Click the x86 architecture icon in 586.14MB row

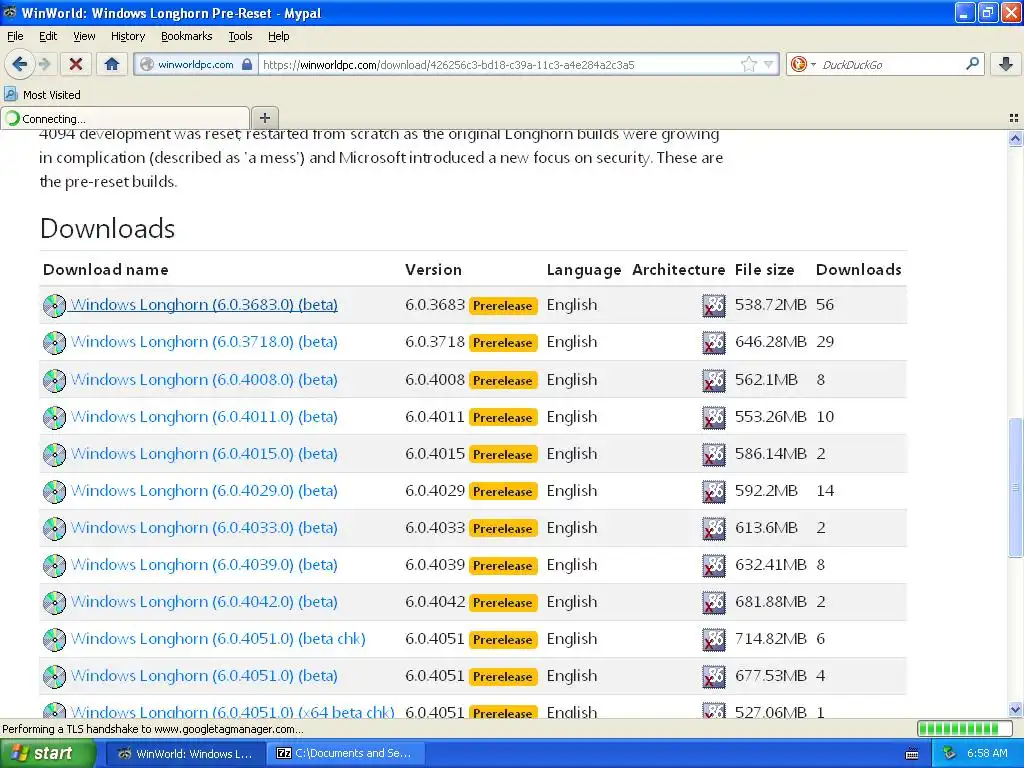pos(713,455)
